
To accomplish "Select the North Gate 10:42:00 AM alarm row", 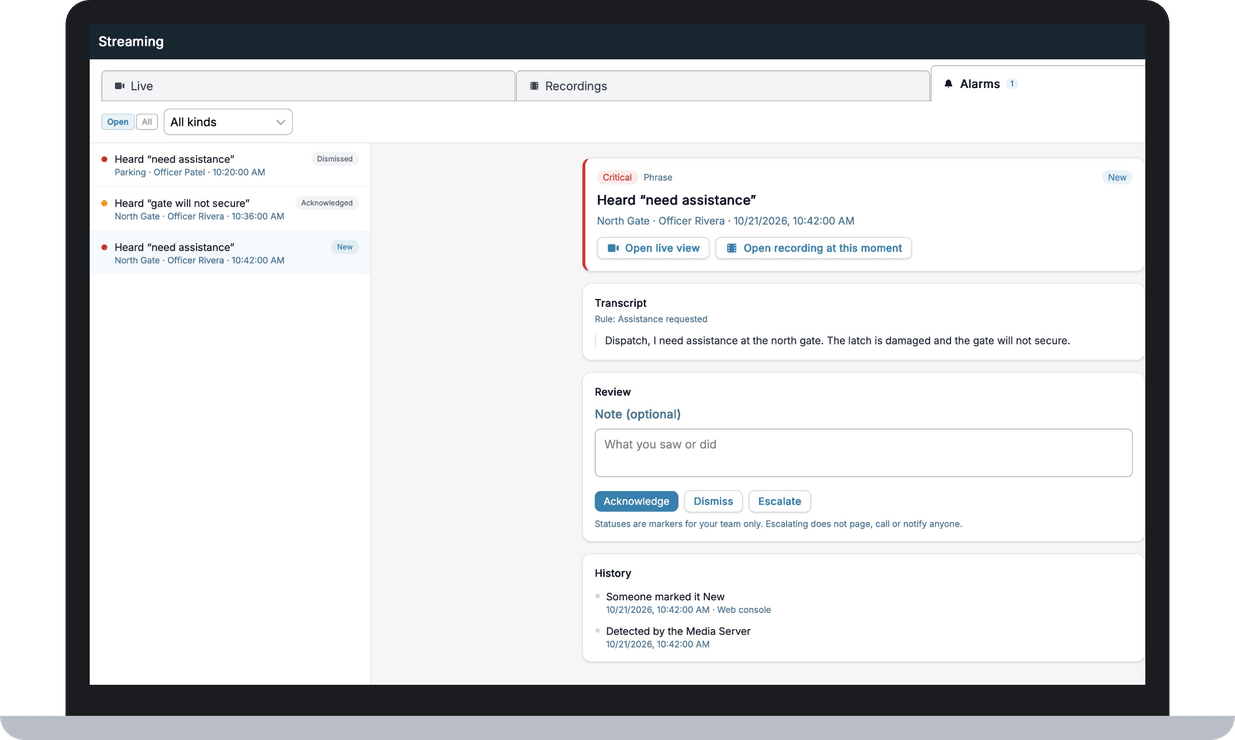I will (230, 253).
